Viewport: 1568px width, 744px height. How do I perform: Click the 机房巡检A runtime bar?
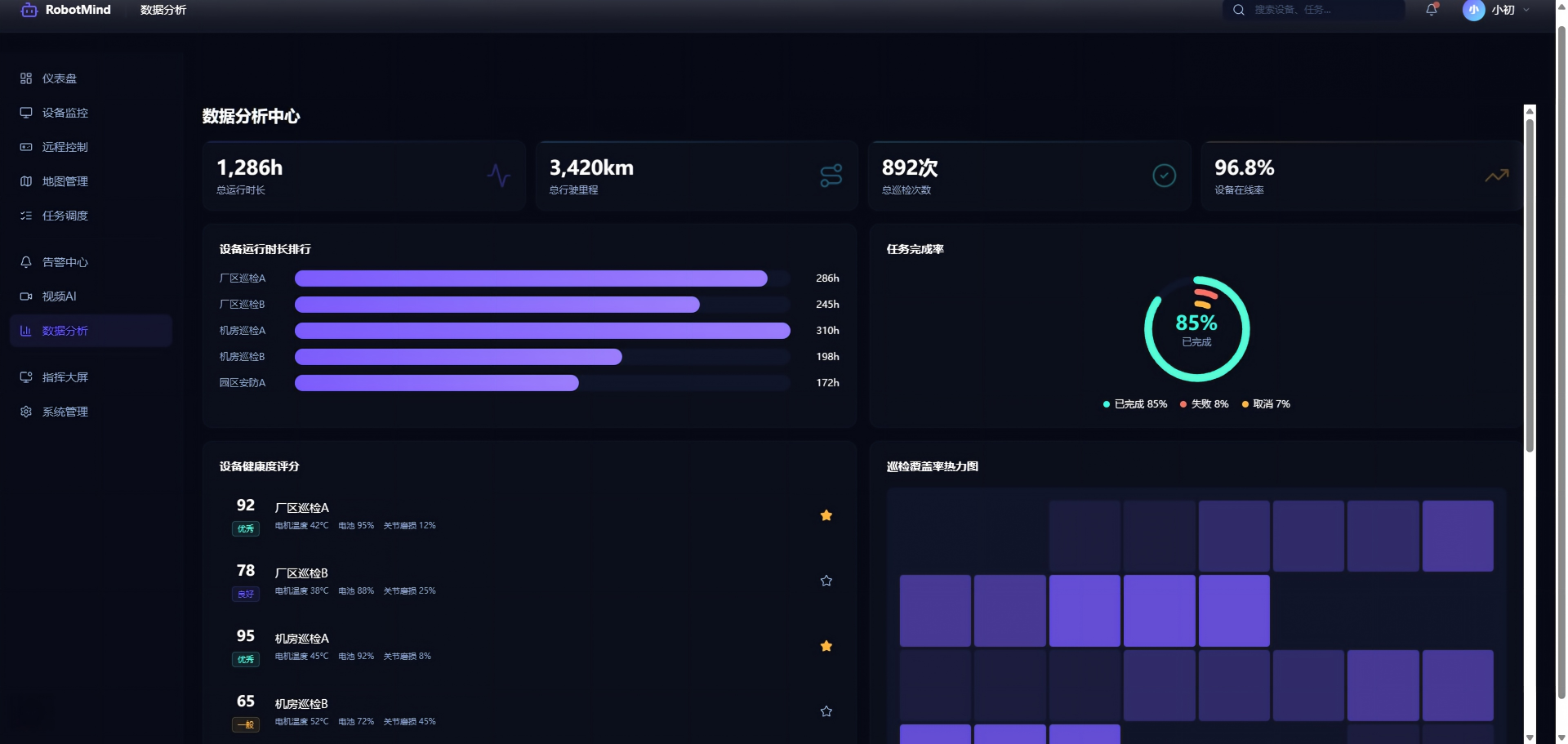pos(542,331)
